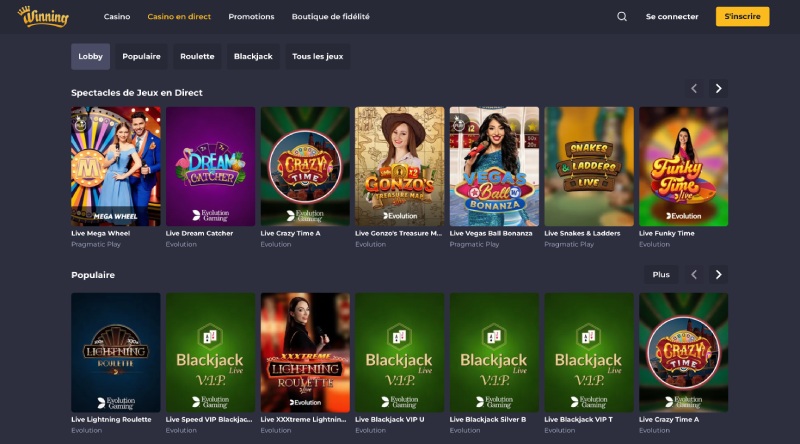Click 'Evolution' under Live Funky Time

(x=654, y=244)
